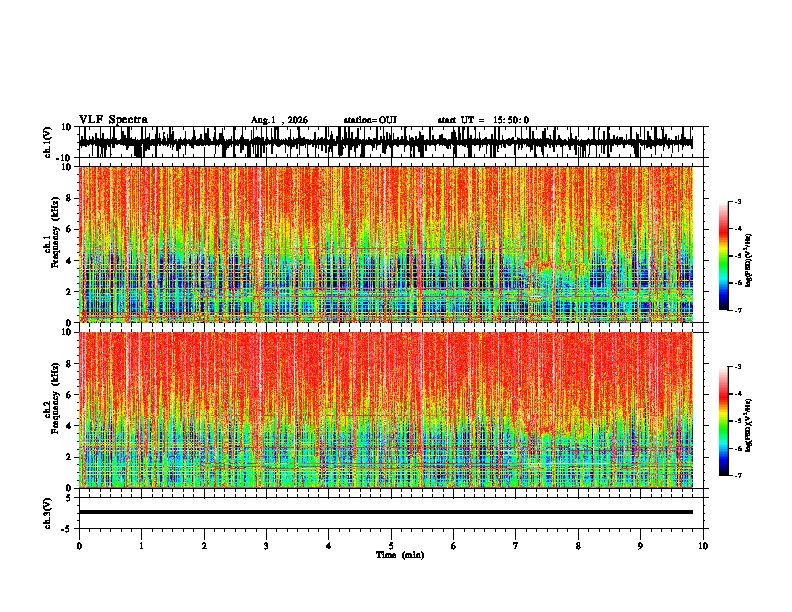The image size is (792, 612).
Task: Click the "station=OUI" label
Action: tap(370, 120)
